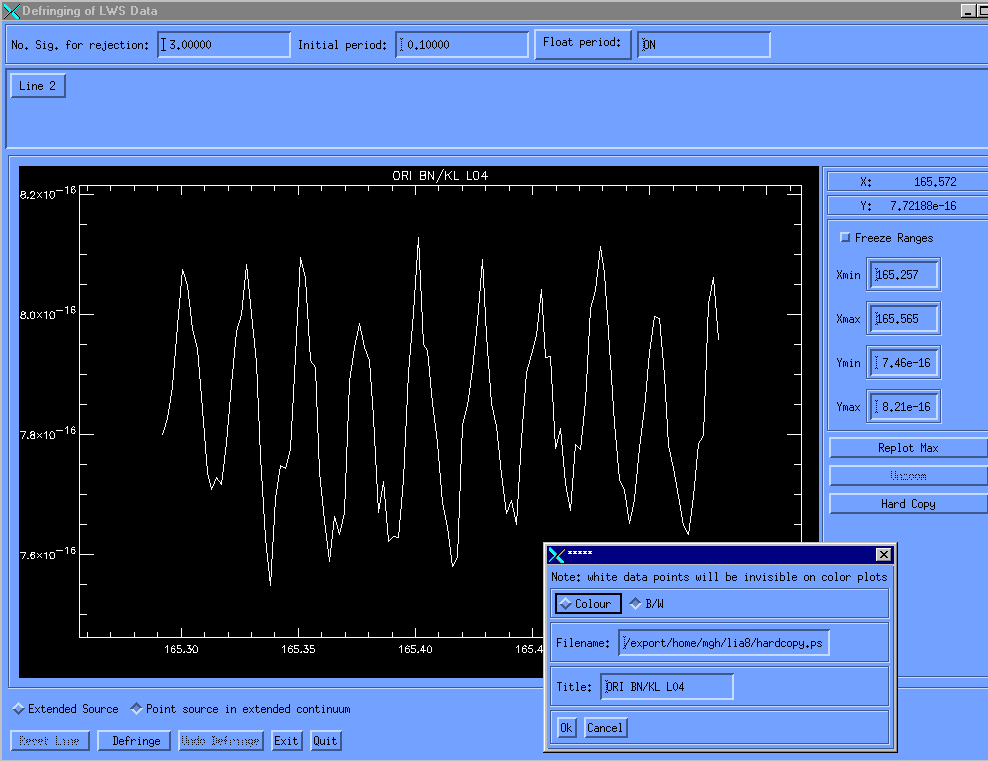
Task: Click the Defringe button
Action: click(135, 741)
